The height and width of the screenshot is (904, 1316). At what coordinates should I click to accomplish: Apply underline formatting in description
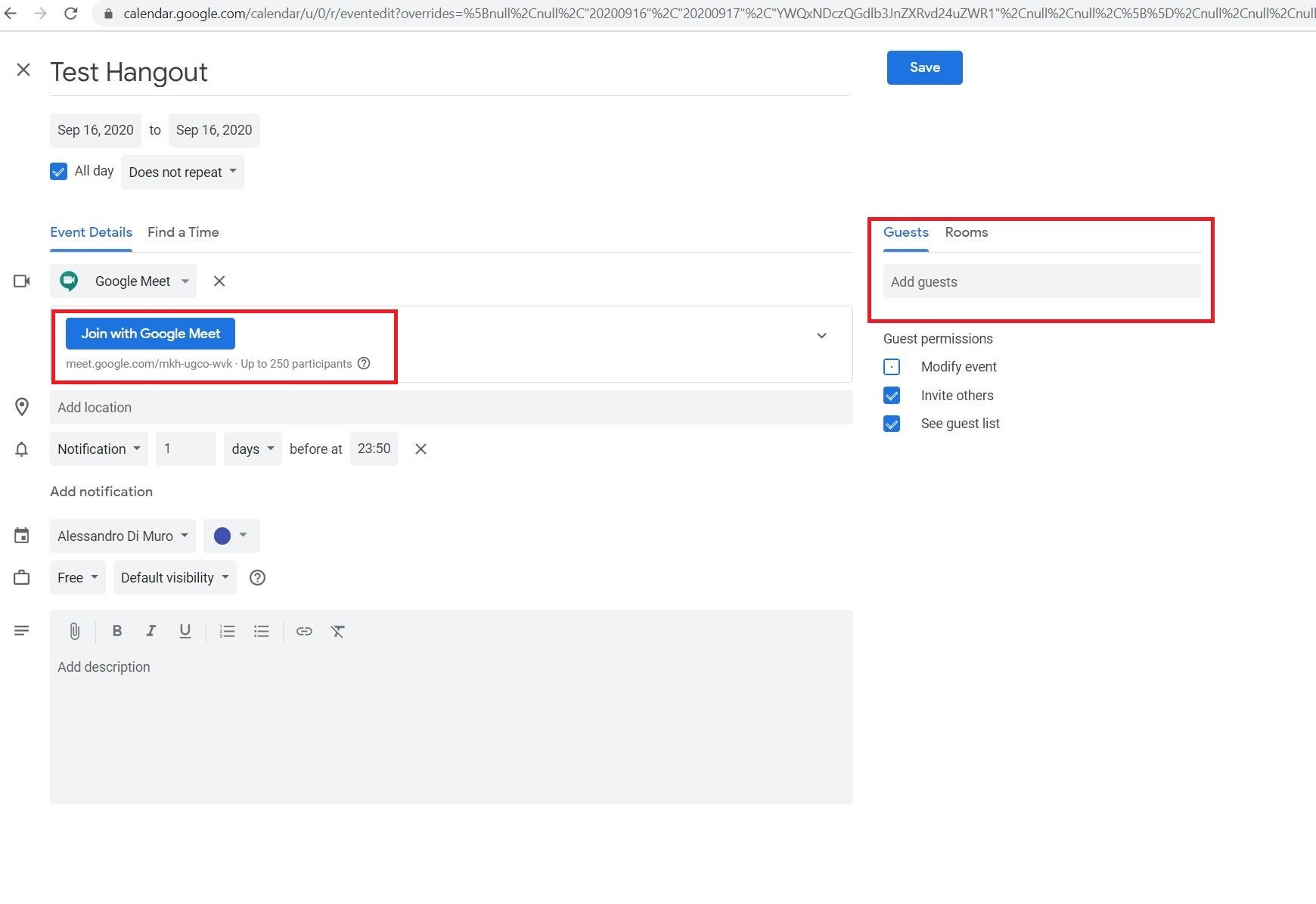(185, 631)
